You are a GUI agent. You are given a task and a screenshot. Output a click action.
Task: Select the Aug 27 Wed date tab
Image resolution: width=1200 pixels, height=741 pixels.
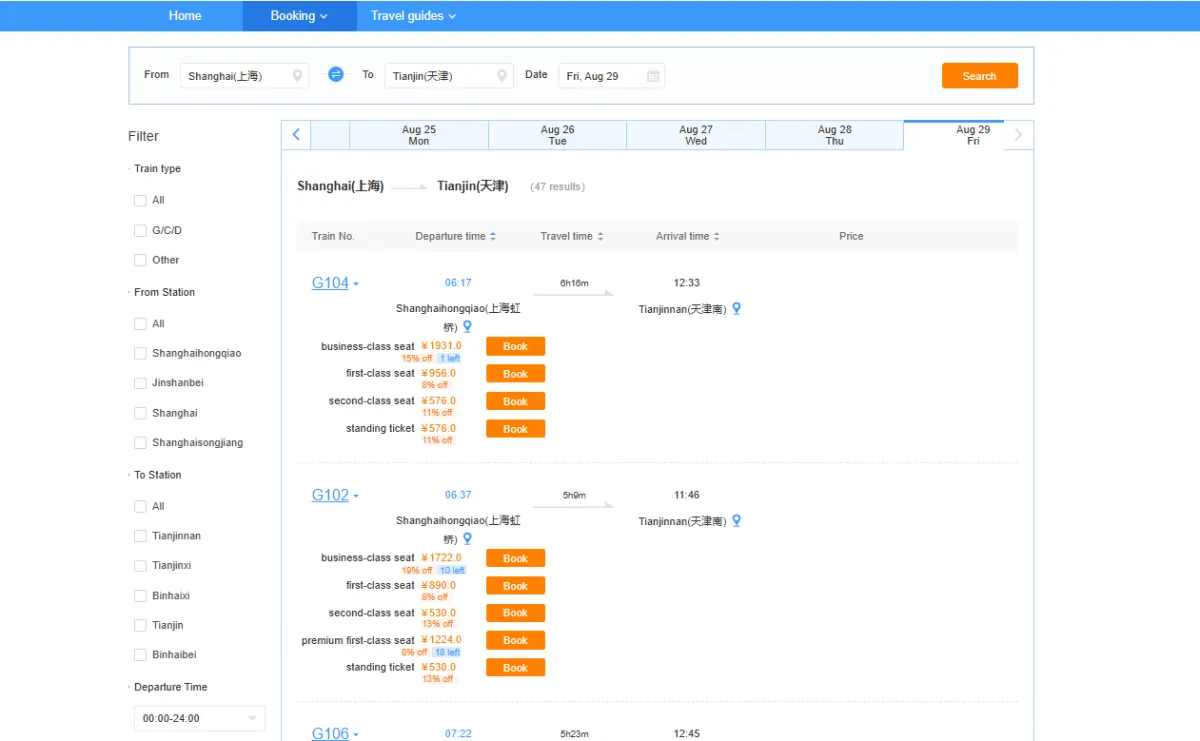pos(696,135)
